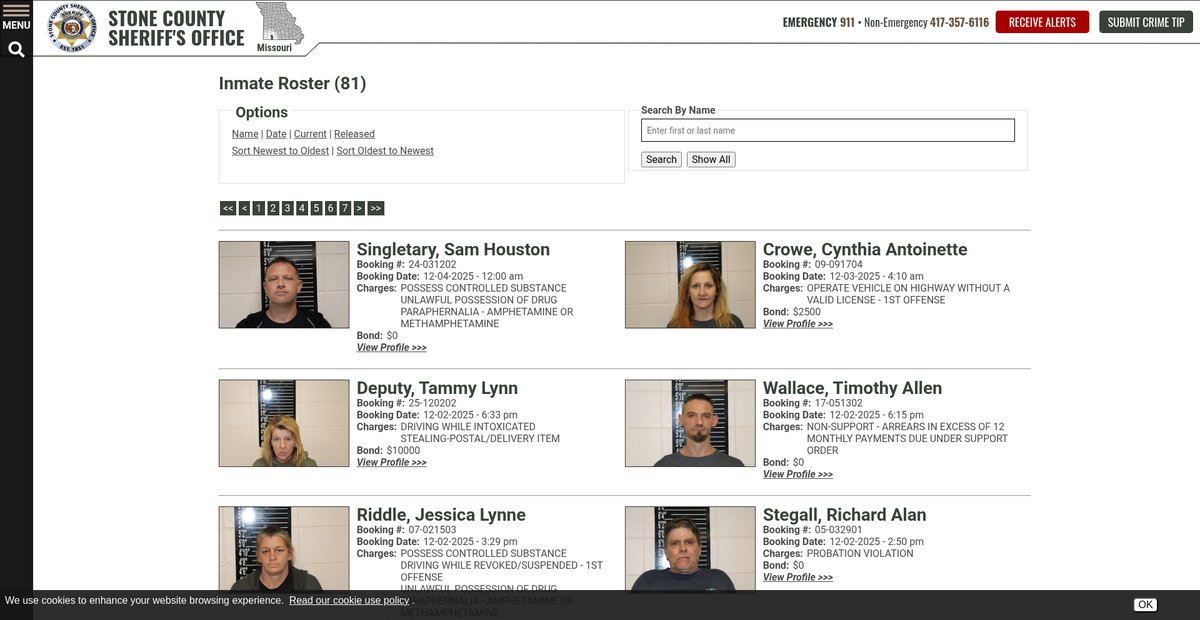View Profile for Singletary, Sam Houston
The image size is (1200, 620).
[392, 348]
